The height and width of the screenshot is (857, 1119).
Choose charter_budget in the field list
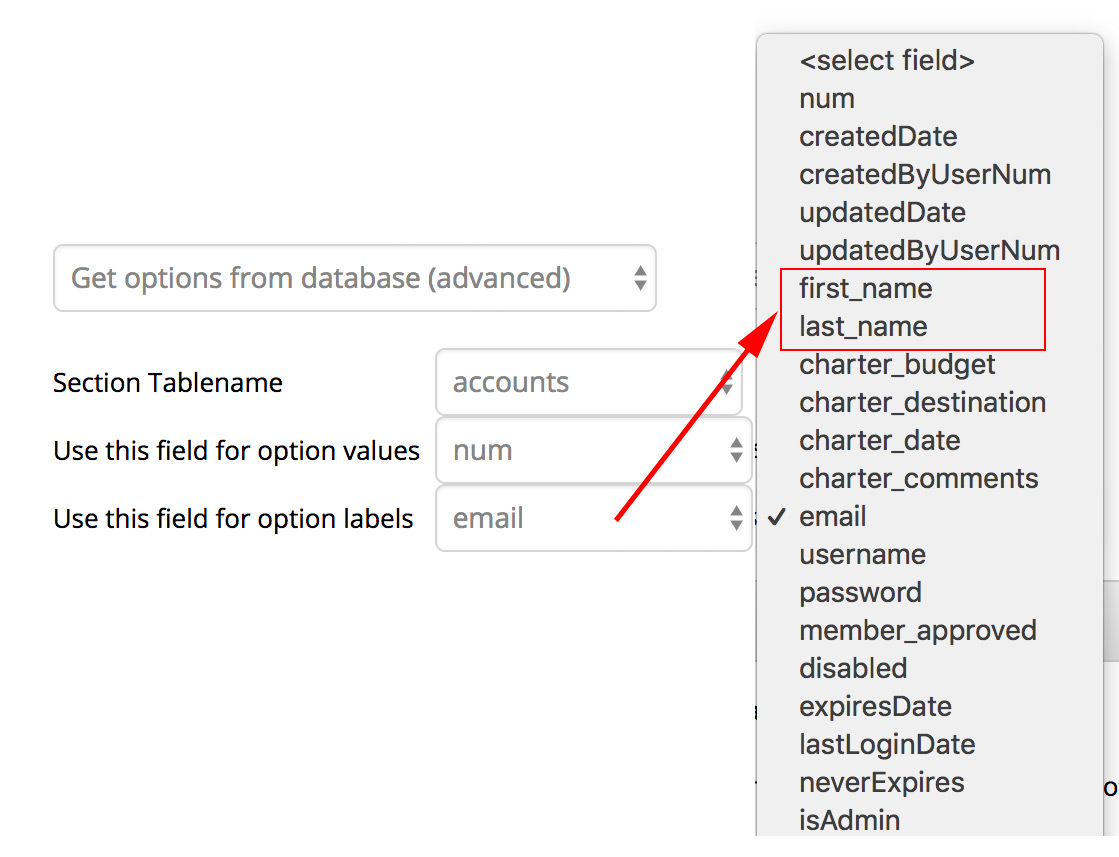coord(897,365)
